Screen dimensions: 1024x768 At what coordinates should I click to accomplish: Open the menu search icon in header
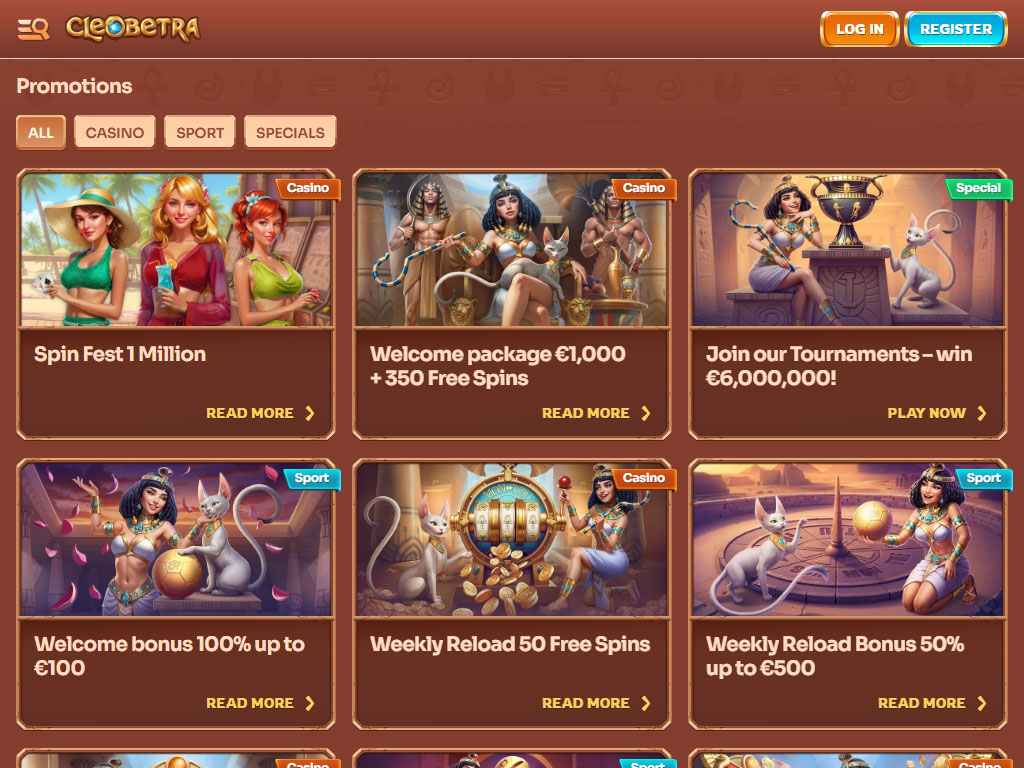pos(33,29)
